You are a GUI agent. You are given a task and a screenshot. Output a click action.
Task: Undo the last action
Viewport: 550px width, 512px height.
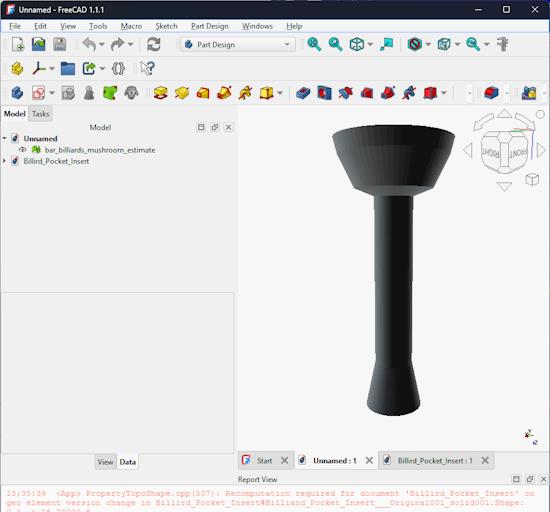click(89, 45)
